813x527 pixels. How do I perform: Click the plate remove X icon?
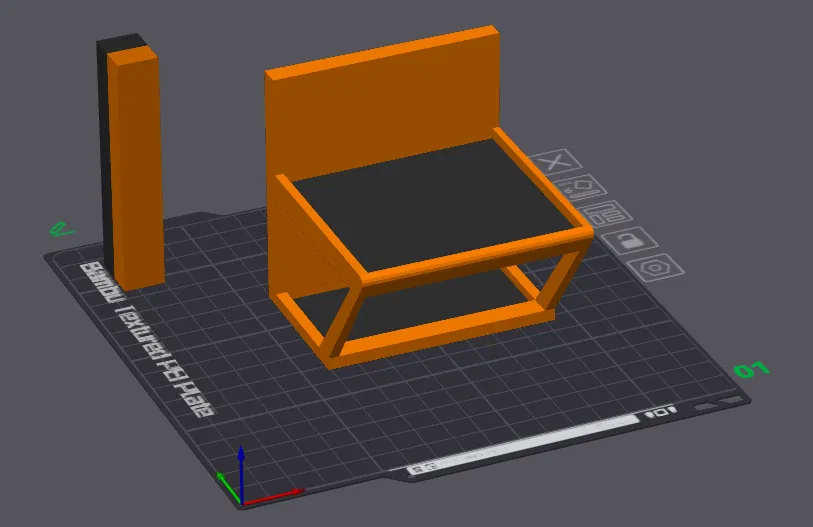(556, 162)
